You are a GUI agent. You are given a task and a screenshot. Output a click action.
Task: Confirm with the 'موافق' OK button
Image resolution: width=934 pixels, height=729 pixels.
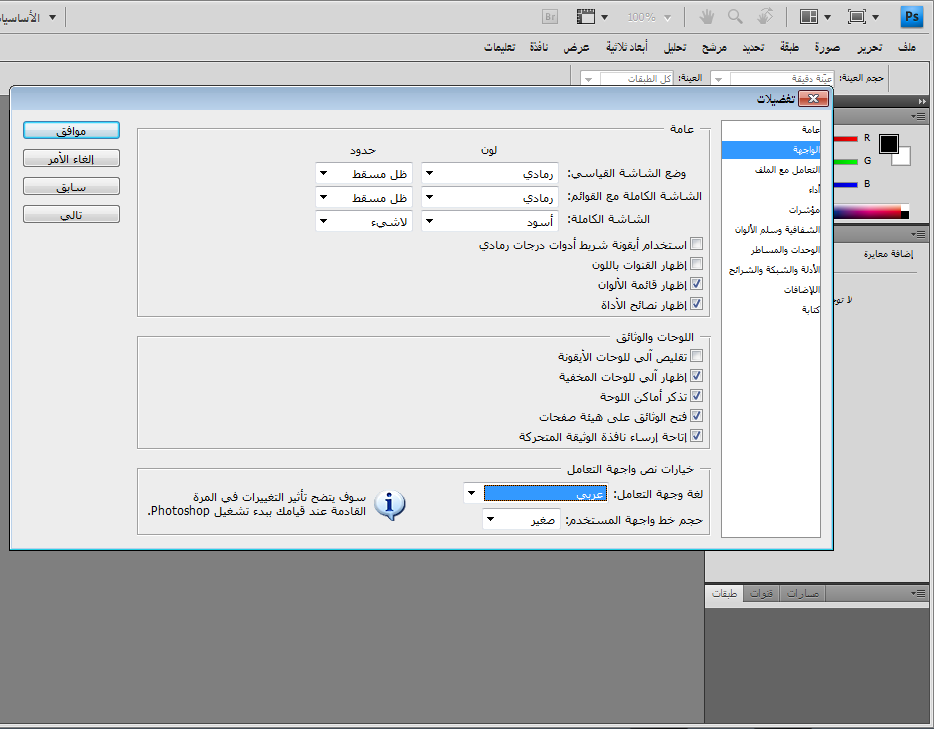point(71,130)
